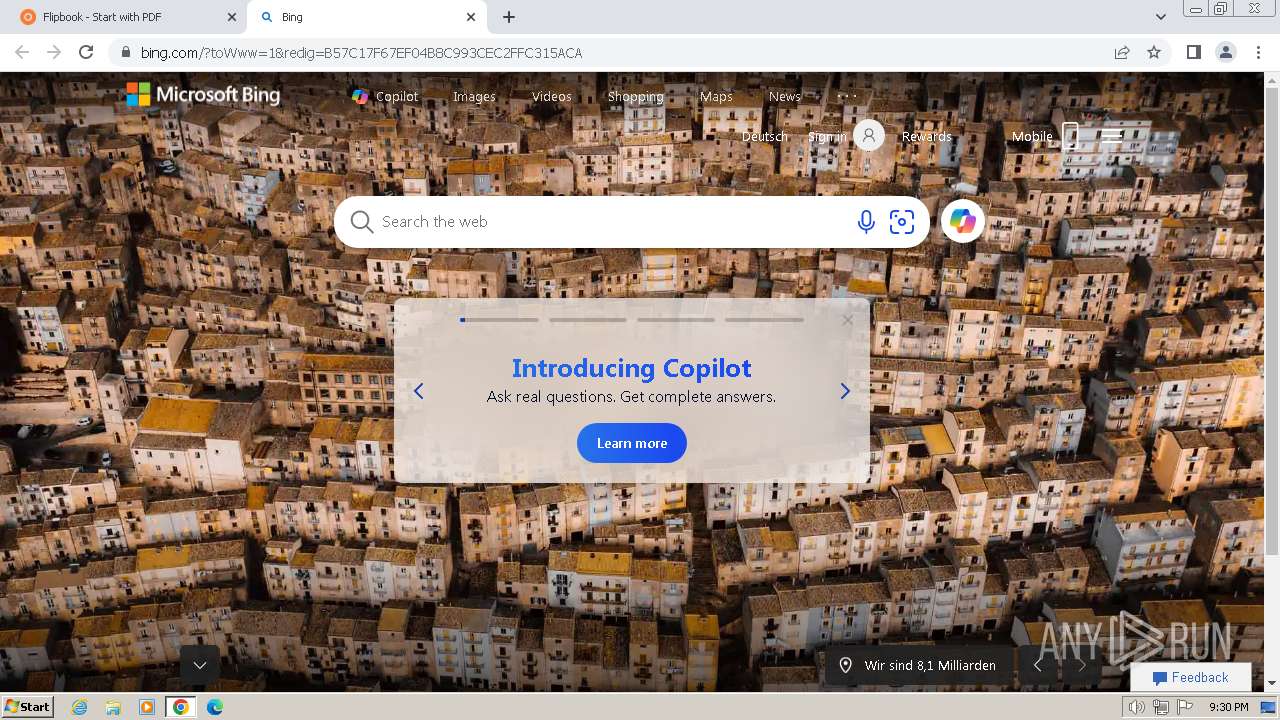
Task: Open media player taskbar icon
Action: point(147,707)
